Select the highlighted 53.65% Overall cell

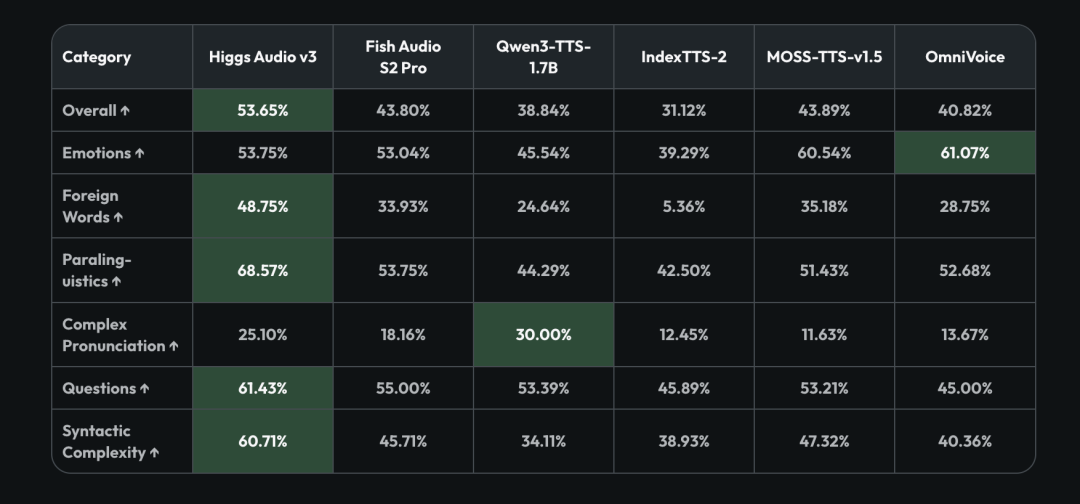point(262,110)
